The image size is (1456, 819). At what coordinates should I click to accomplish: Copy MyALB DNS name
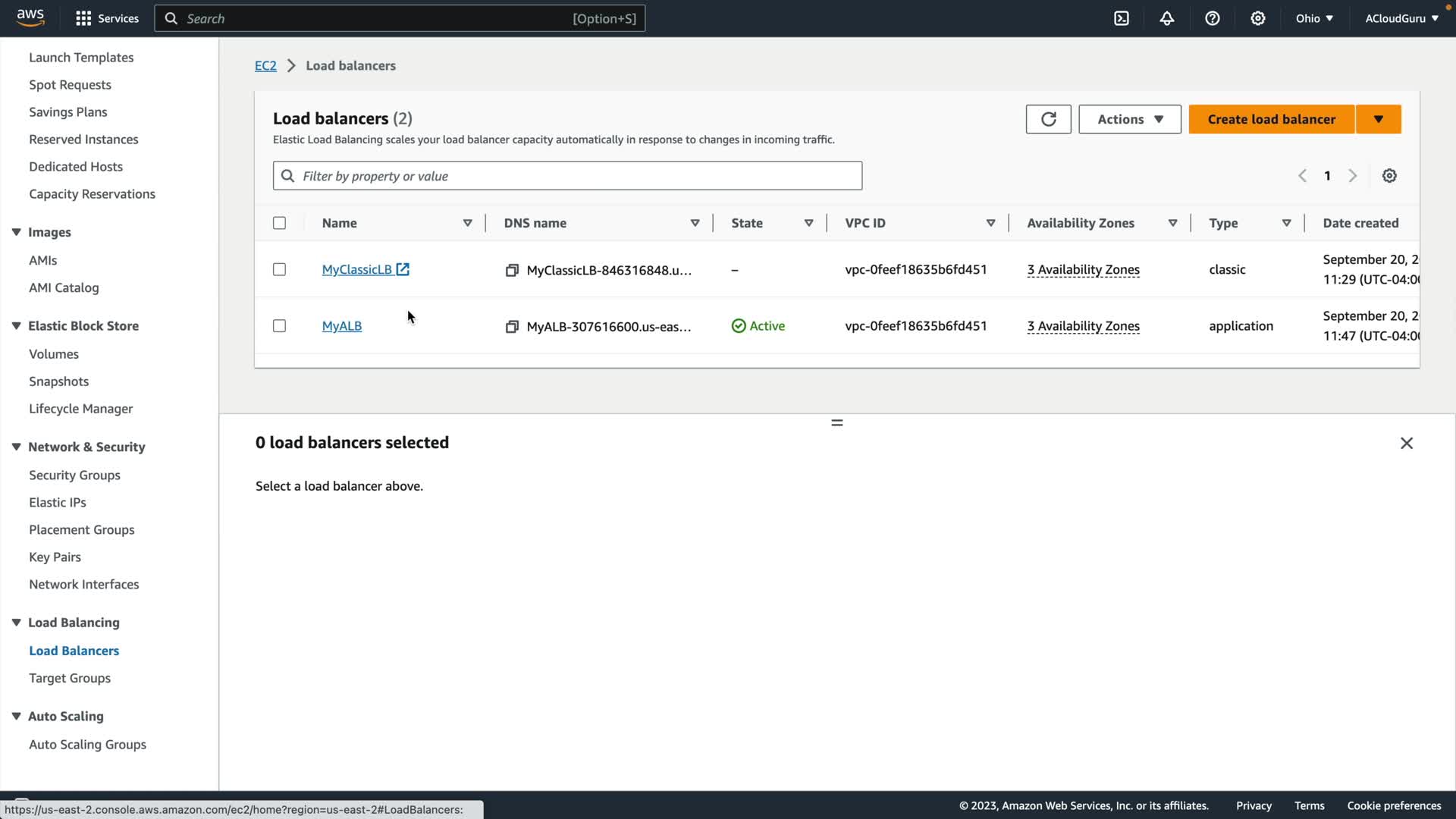(x=512, y=326)
